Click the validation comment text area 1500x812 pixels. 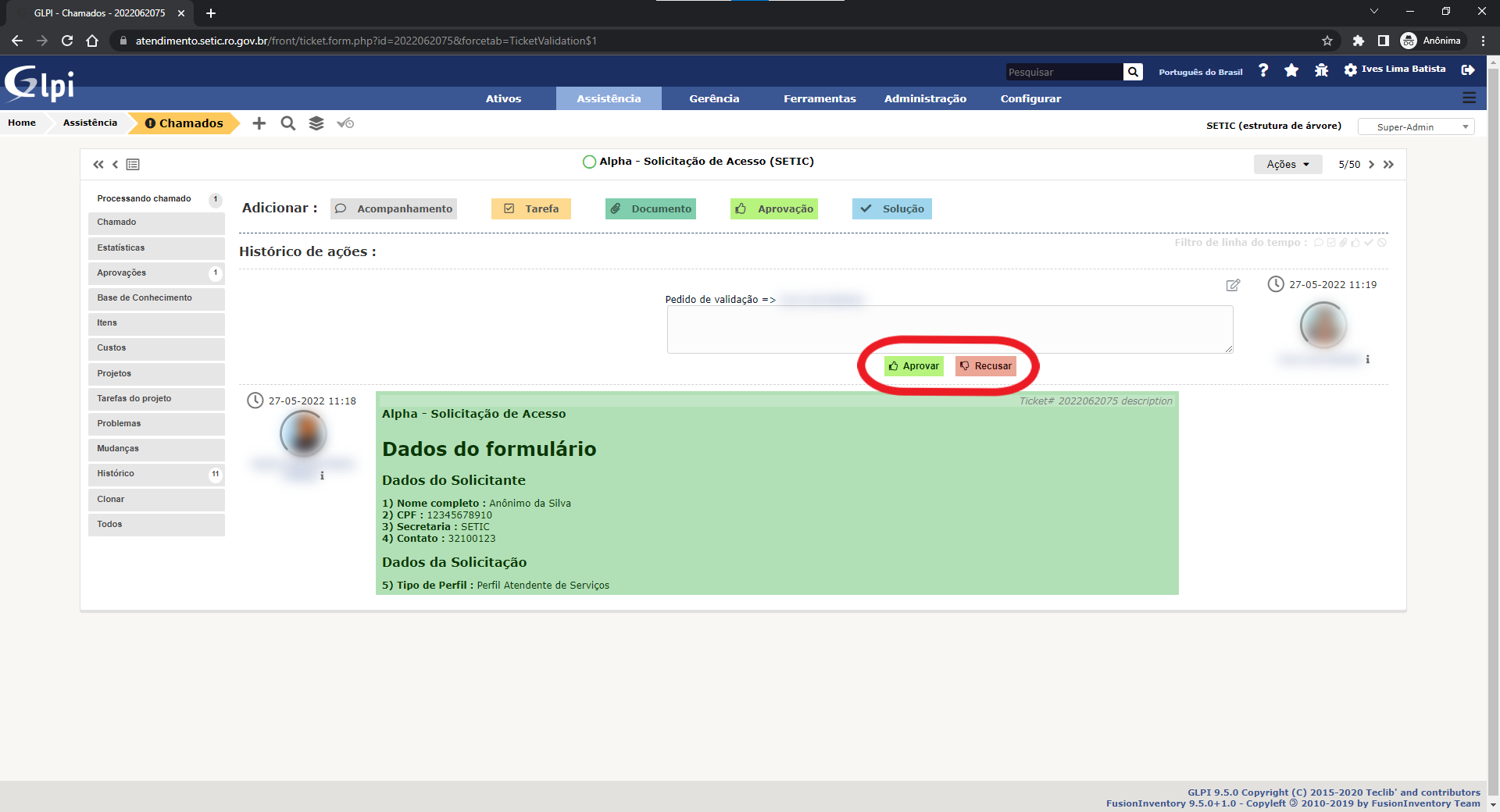click(950, 329)
